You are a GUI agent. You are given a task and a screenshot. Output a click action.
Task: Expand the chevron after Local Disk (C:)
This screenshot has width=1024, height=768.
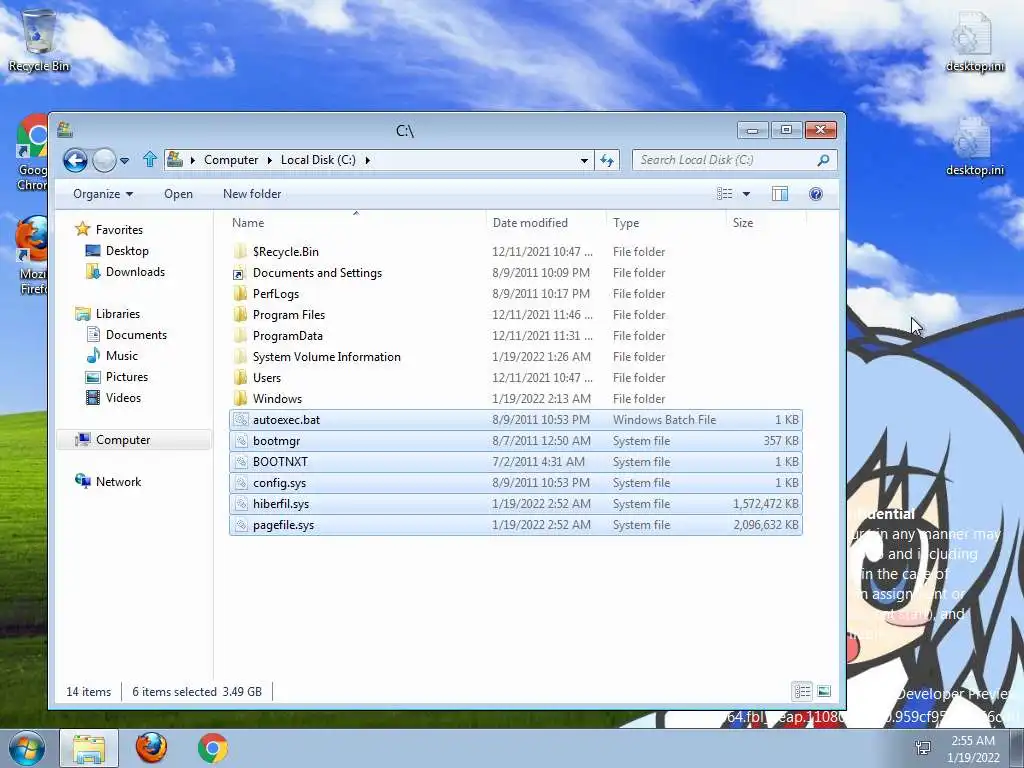coord(368,160)
